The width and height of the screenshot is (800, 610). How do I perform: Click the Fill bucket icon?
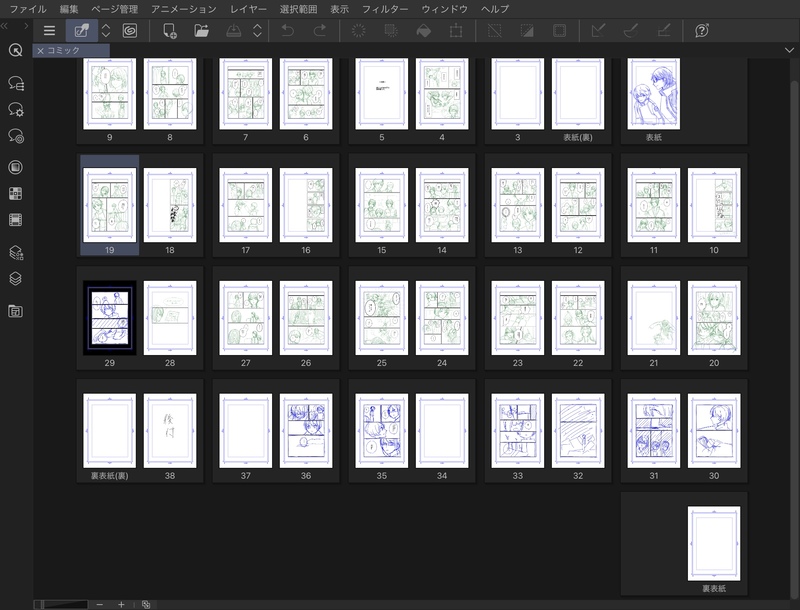tap(423, 31)
